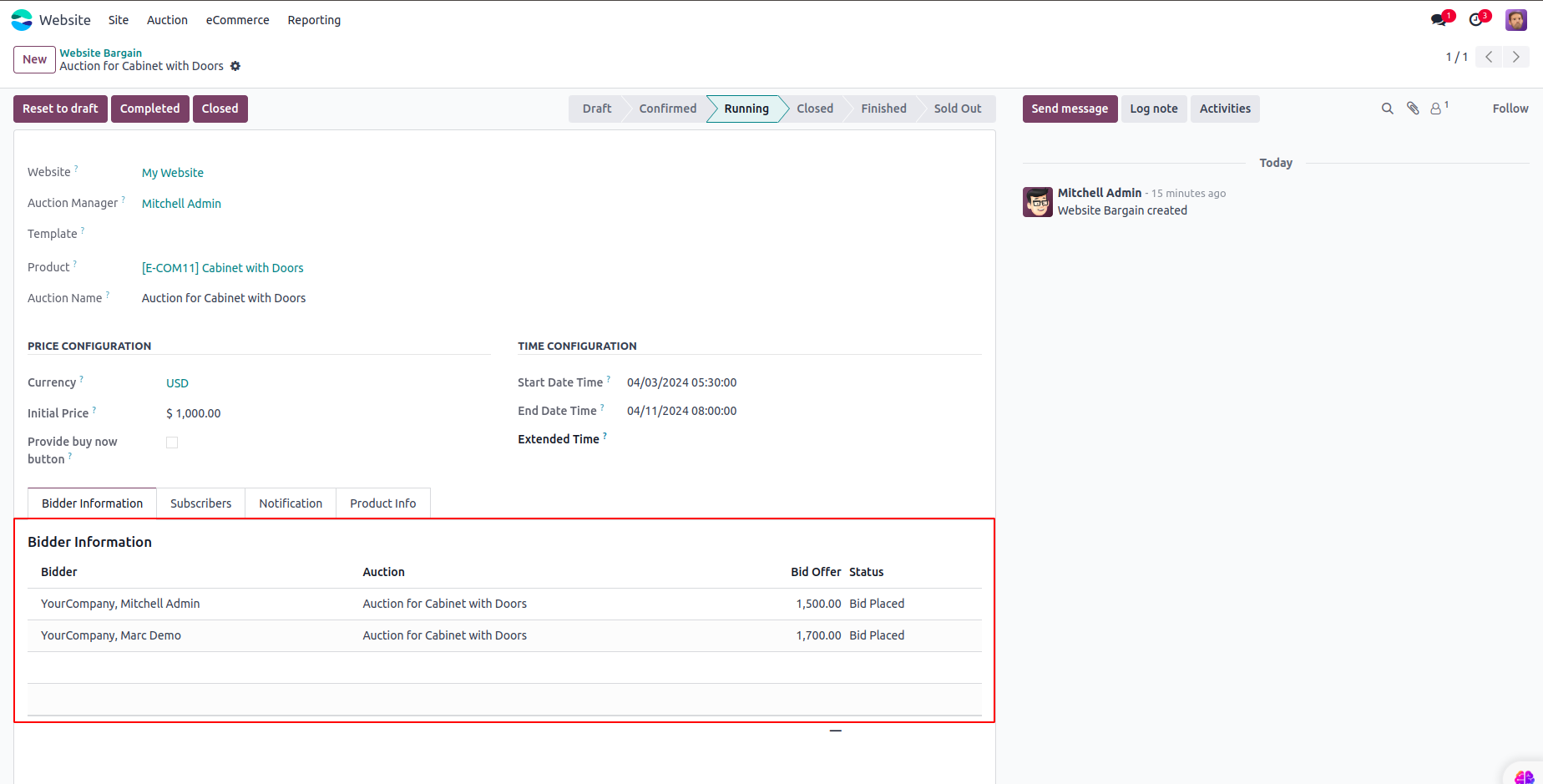Open the record actions gear icon
The width and height of the screenshot is (1543, 784).
tap(235, 66)
